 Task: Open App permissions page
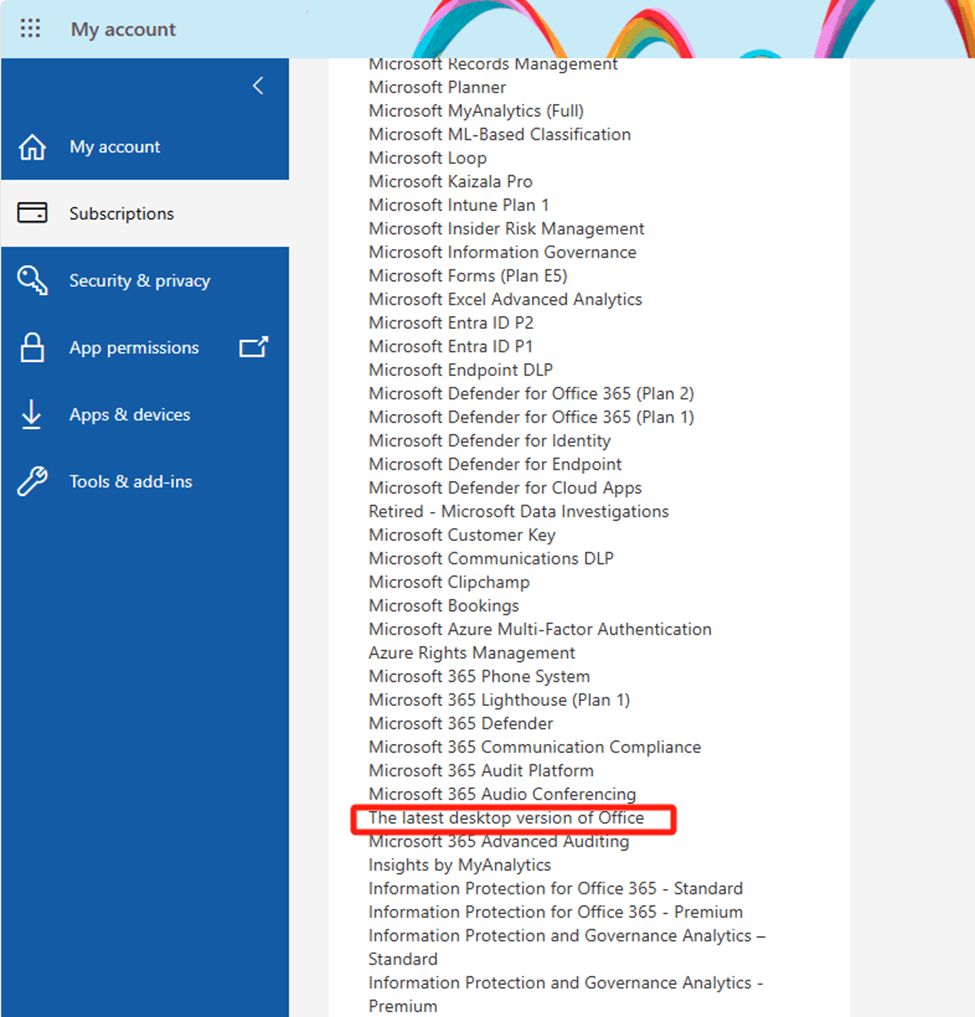point(145,348)
